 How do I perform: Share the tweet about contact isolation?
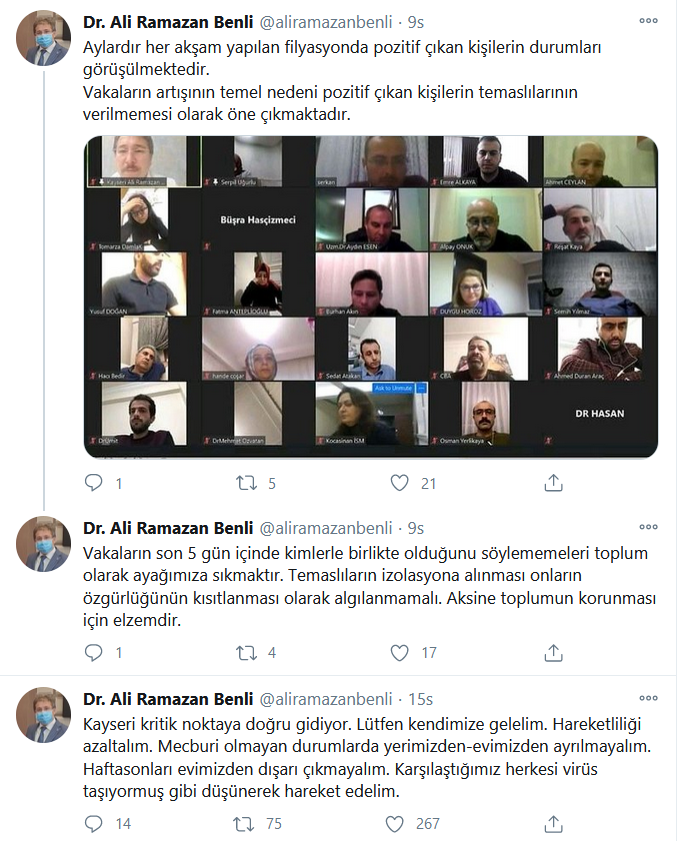pyautogui.click(x=553, y=652)
